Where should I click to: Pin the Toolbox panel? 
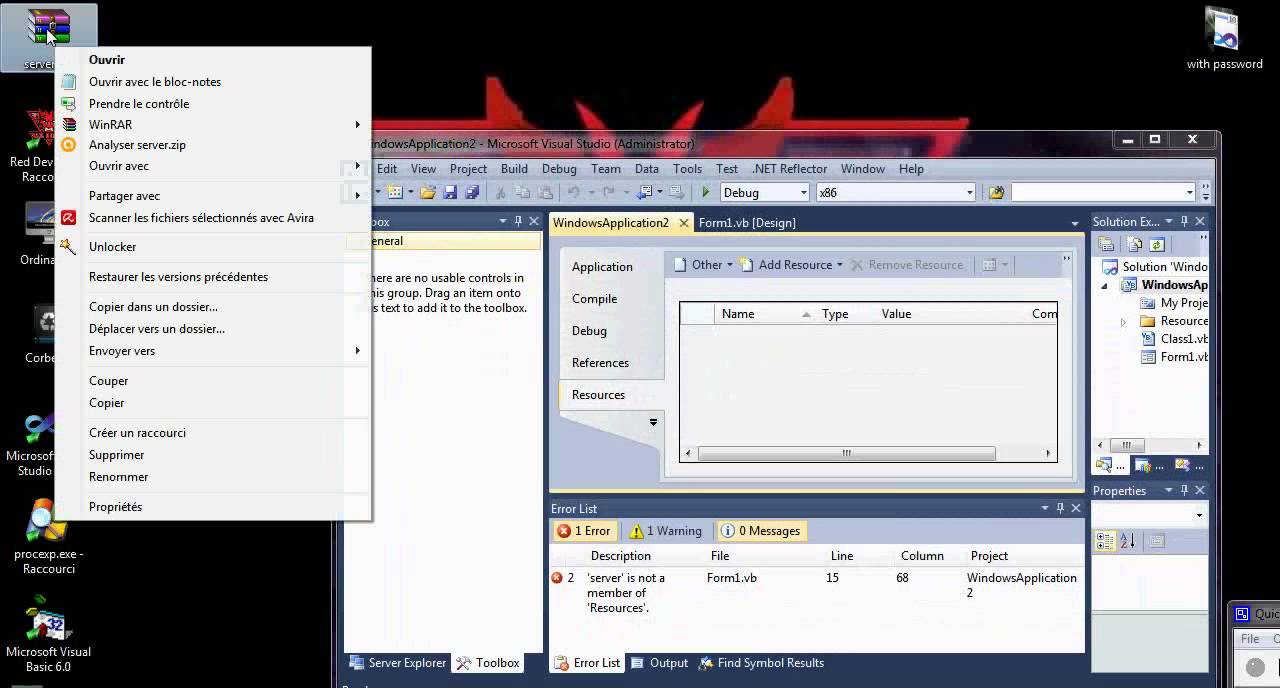pos(518,222)
